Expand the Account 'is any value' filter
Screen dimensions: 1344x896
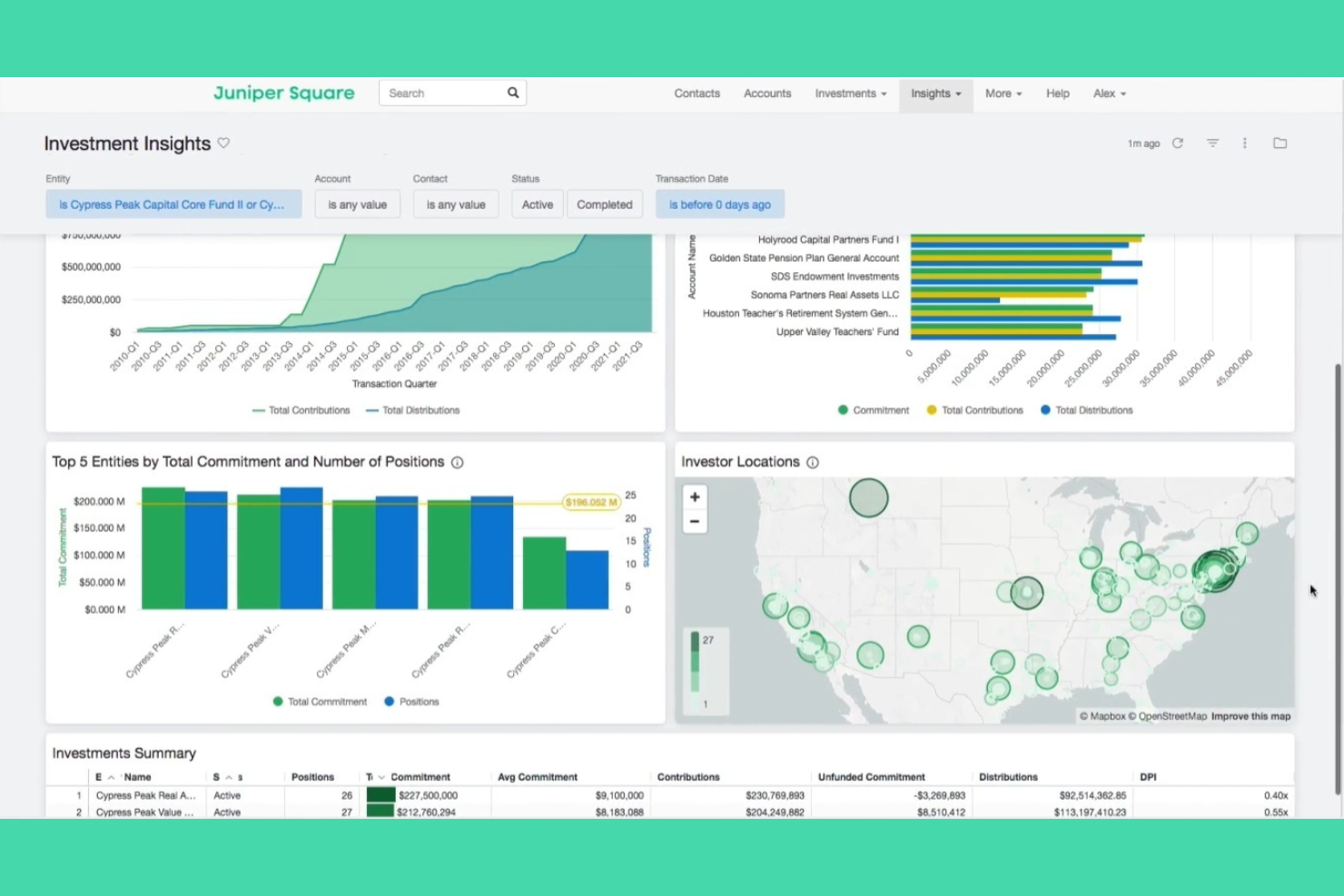point(357,203)
